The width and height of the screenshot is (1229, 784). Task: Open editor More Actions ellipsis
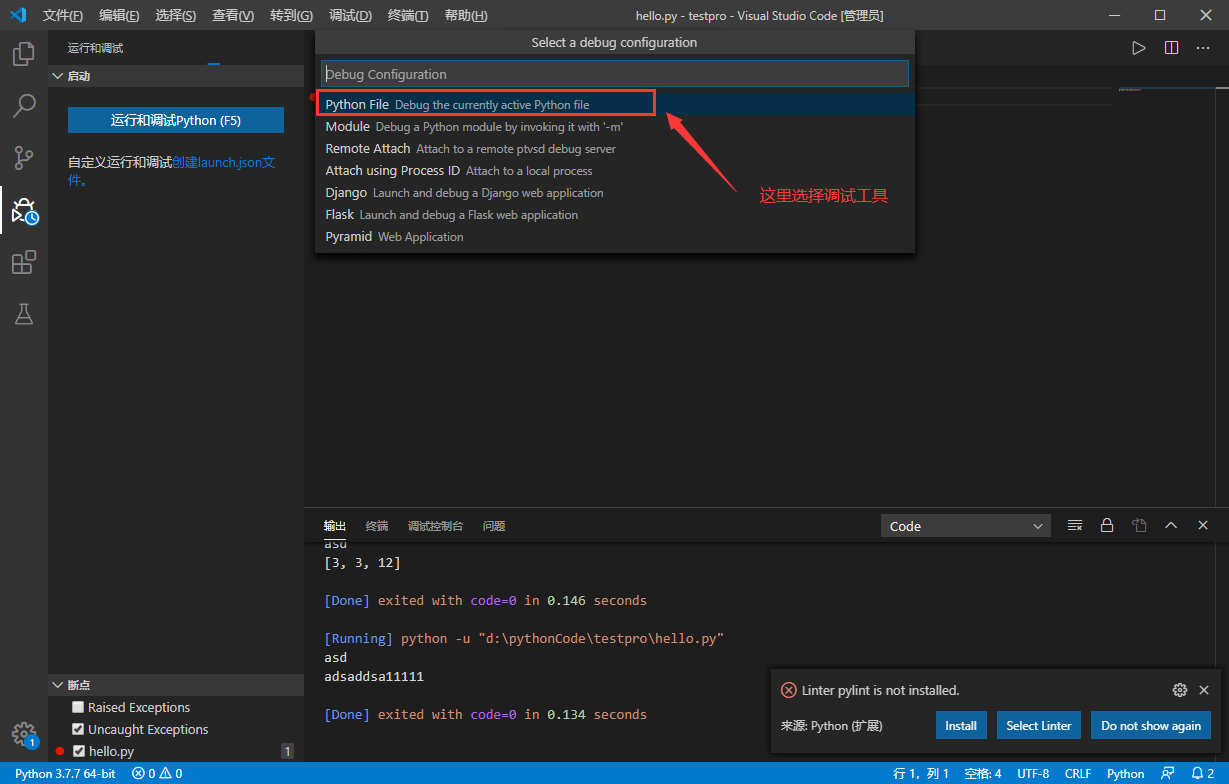1203,48
